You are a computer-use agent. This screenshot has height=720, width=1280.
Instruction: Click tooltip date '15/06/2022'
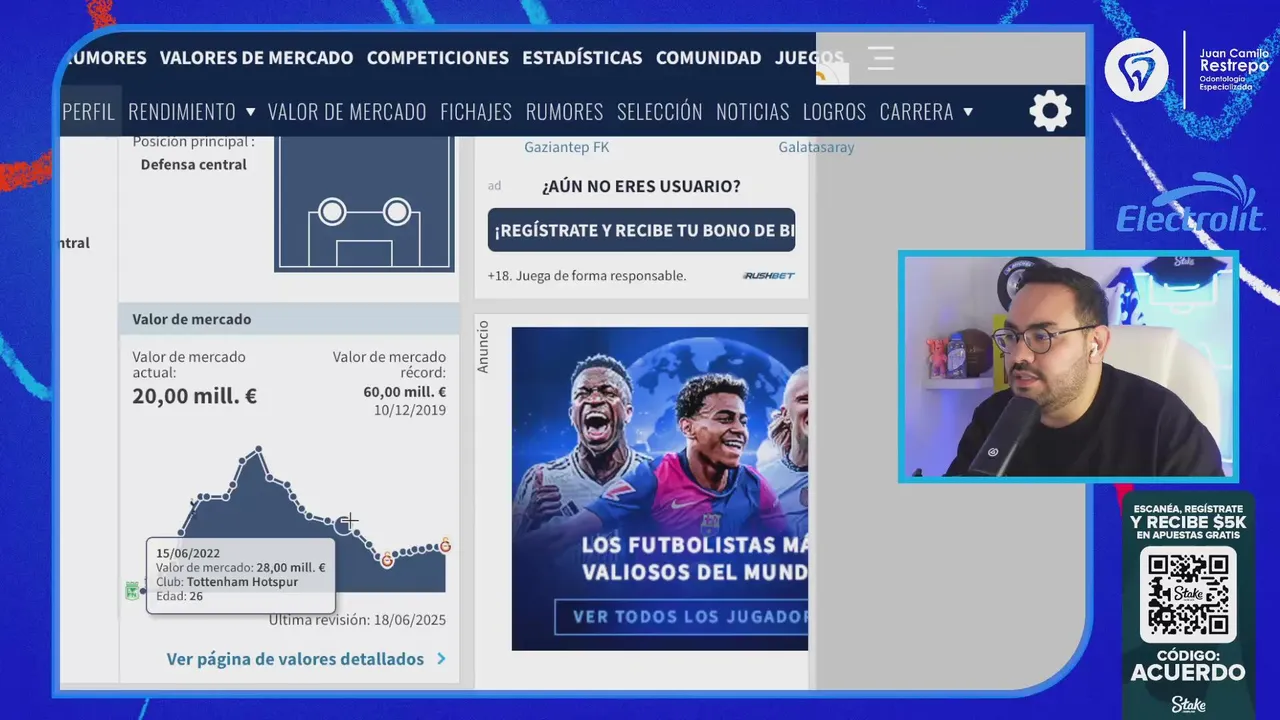(188, 553)
